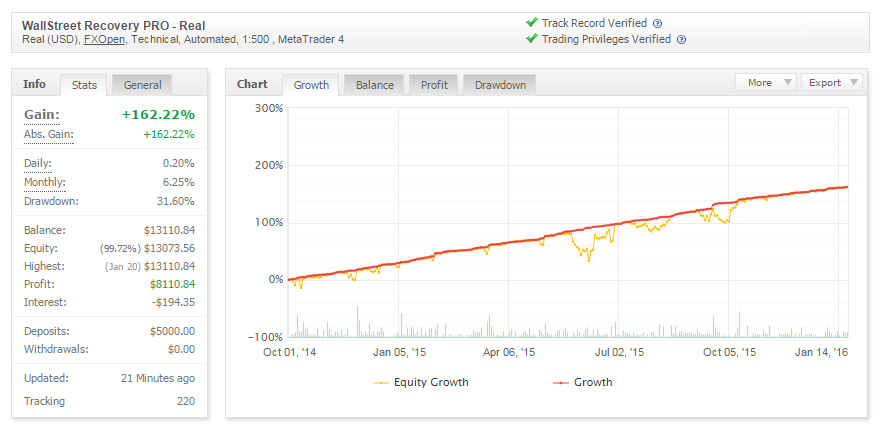Click the (Jan 20) Highest date note

click(x=122, y=267)
